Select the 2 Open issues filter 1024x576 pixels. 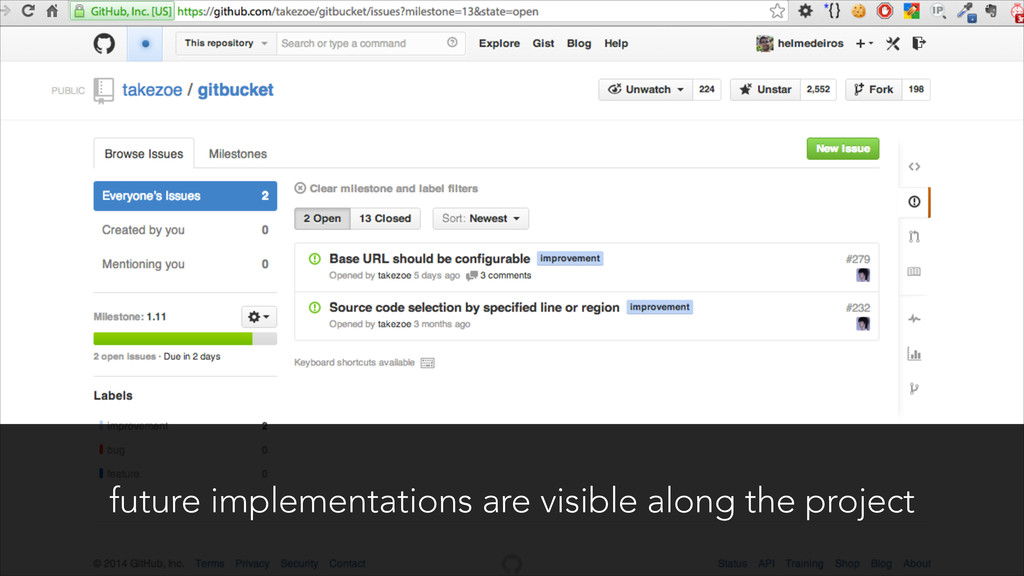[x=322, y=218]
